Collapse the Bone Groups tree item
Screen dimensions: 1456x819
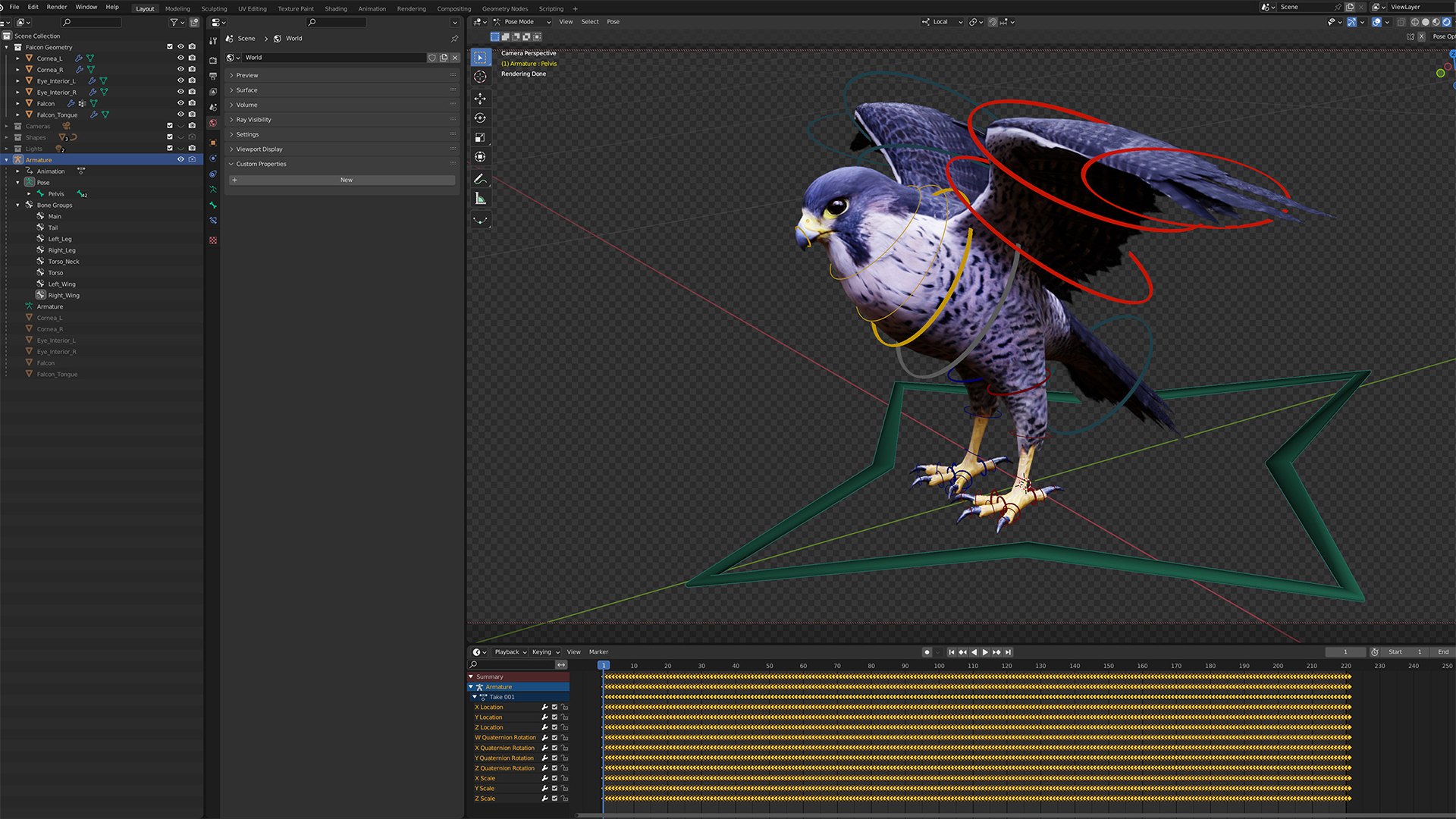pos(18,206)
